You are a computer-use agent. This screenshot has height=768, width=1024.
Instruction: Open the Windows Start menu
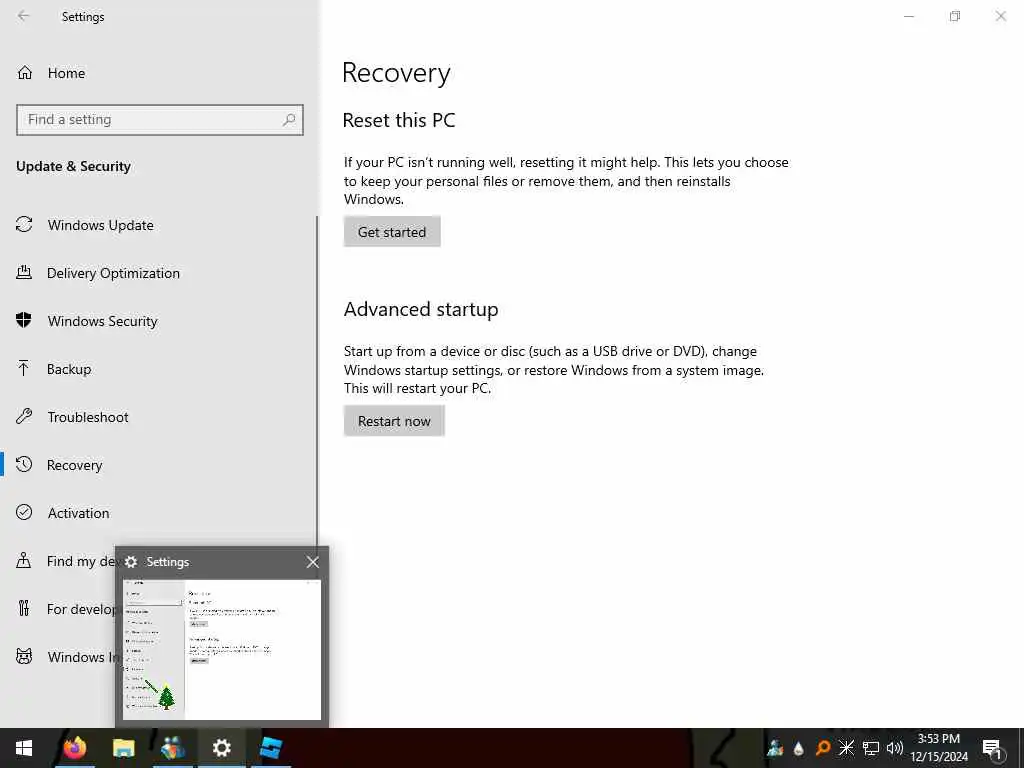click(24, 748)
